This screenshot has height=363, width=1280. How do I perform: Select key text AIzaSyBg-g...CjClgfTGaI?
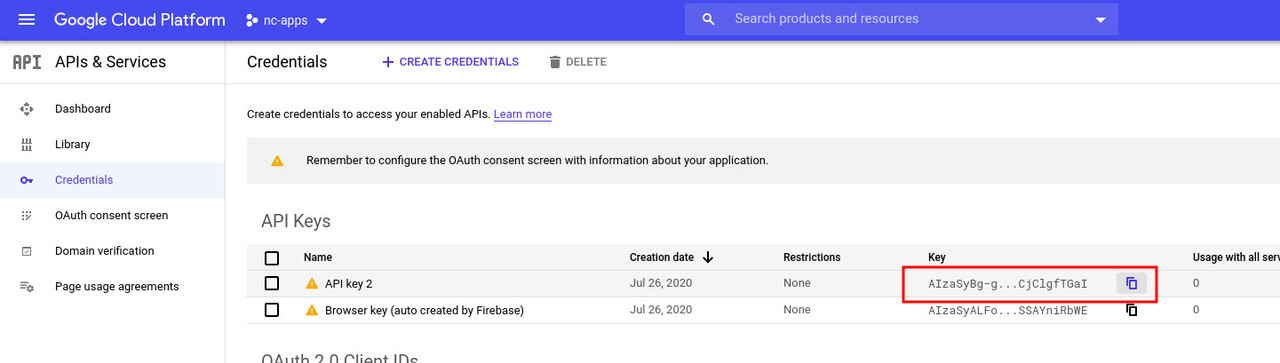coord(1008,284)
